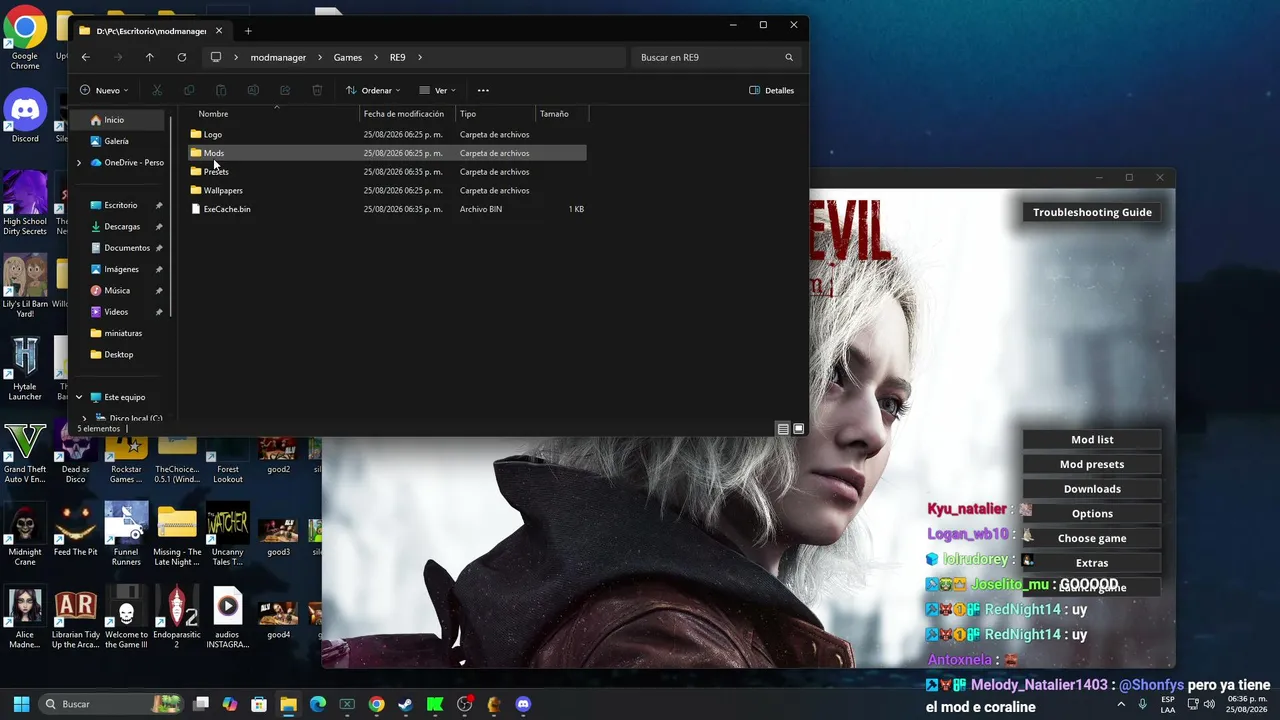The image size is (1280, 720).
Task: Open the Ordenar sort dropdown
Action: 373,90
